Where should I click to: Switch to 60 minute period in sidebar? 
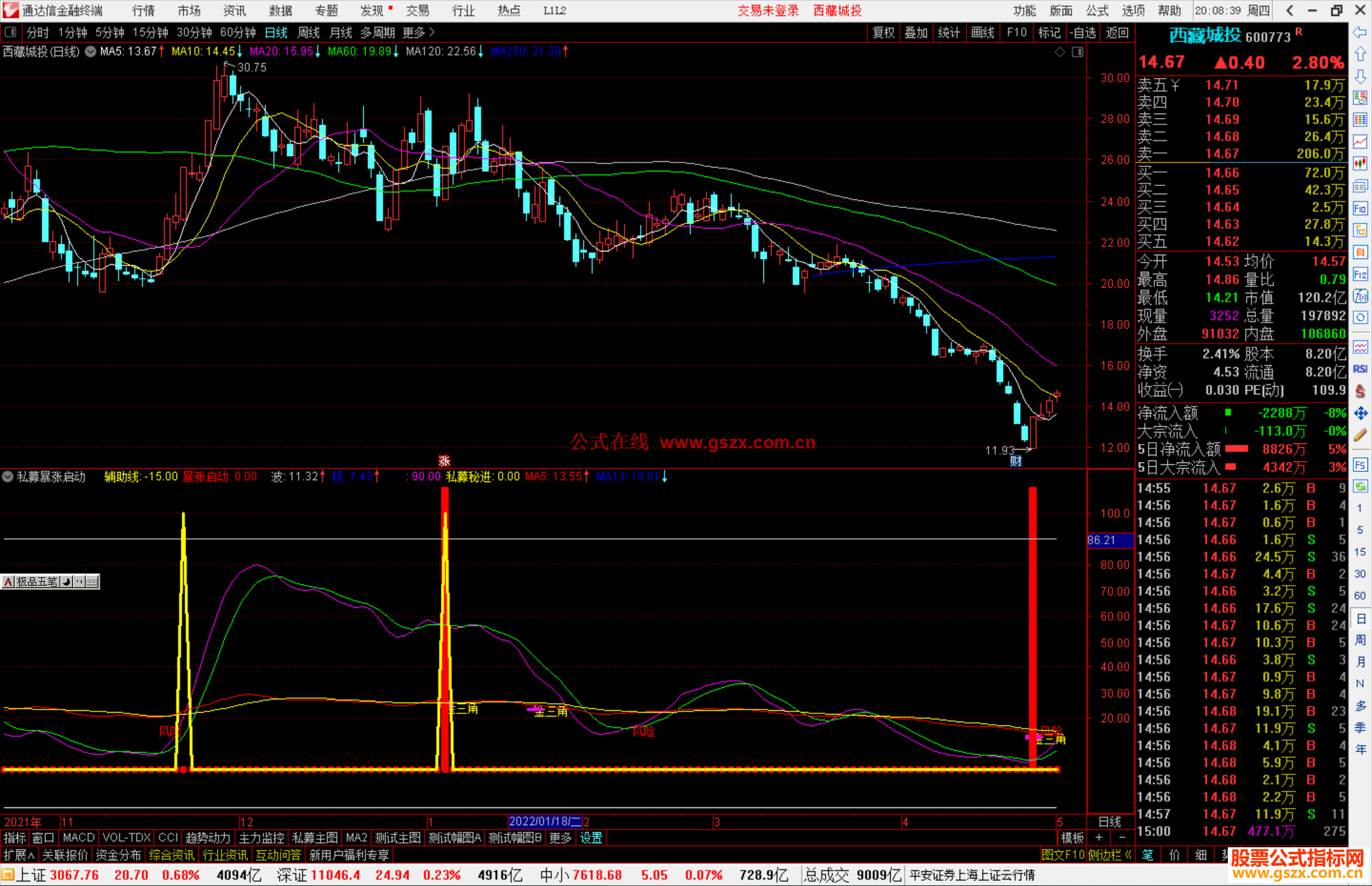[1360, 596]
